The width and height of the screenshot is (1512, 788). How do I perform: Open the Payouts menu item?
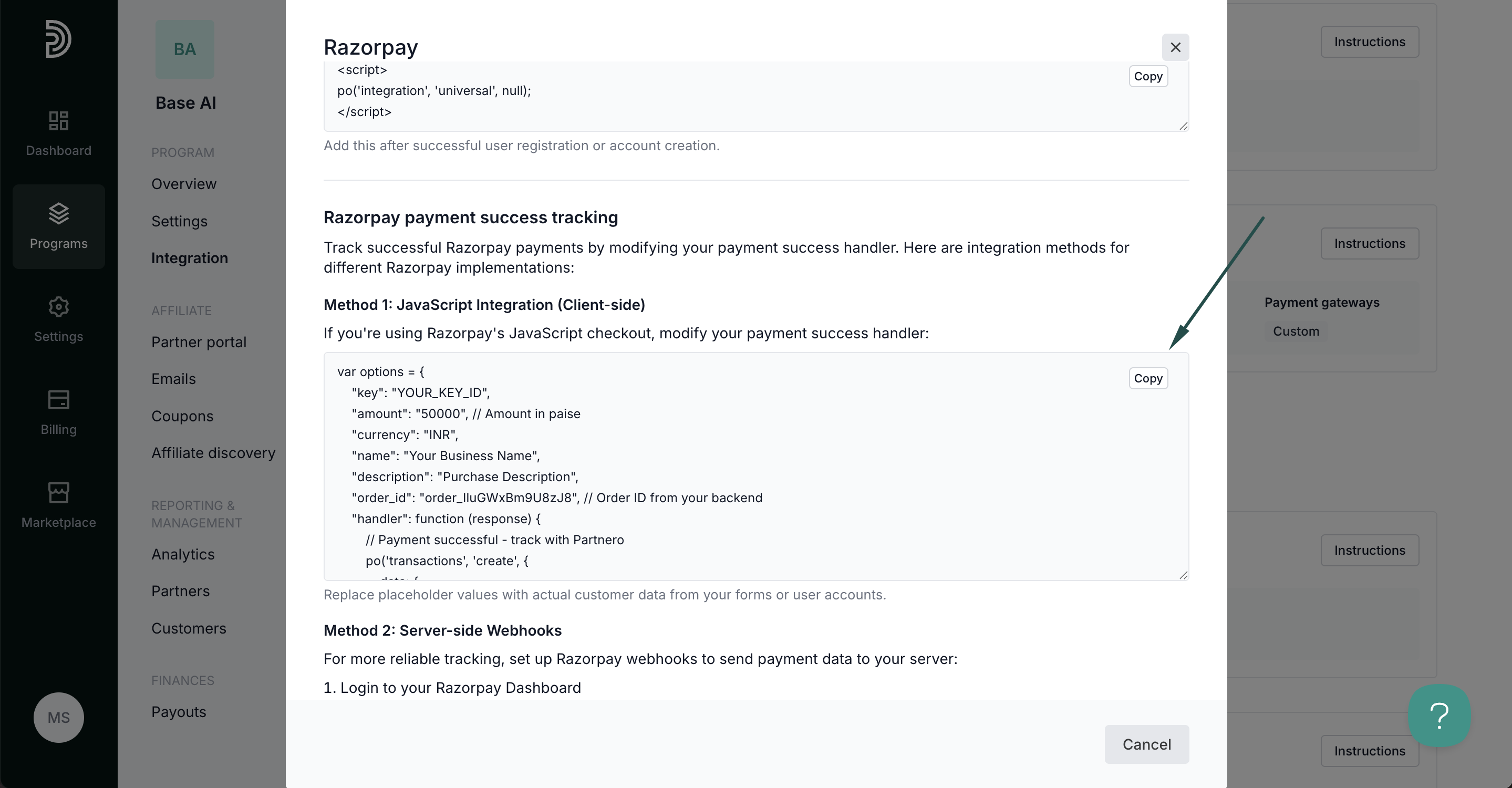click(179, 712)
